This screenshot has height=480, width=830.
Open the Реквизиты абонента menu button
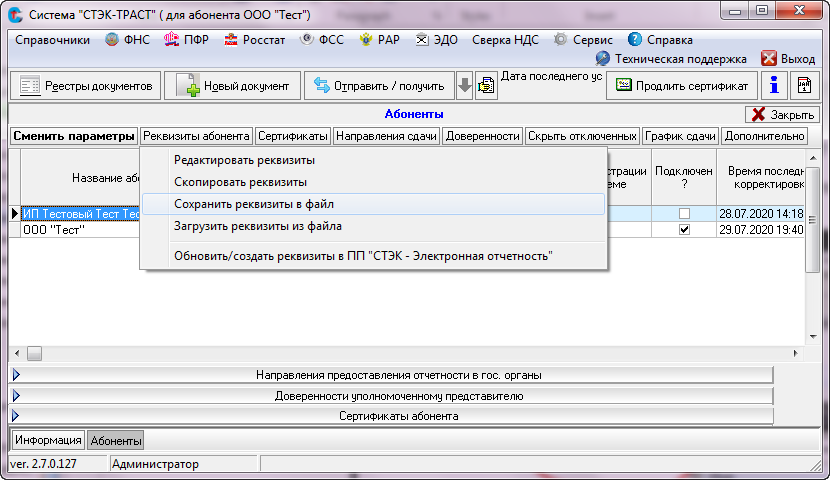click(196, 136)
